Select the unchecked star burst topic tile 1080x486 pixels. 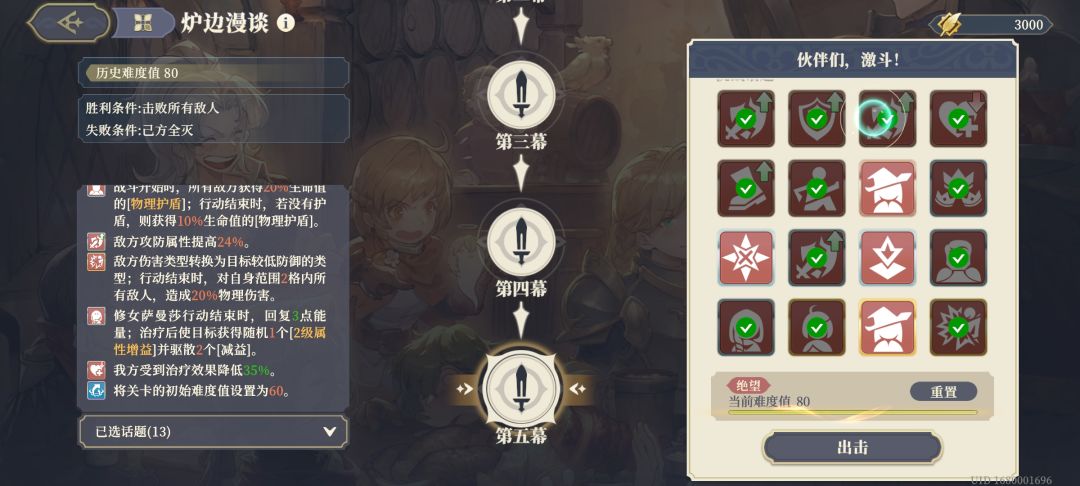tap(746, 257)
